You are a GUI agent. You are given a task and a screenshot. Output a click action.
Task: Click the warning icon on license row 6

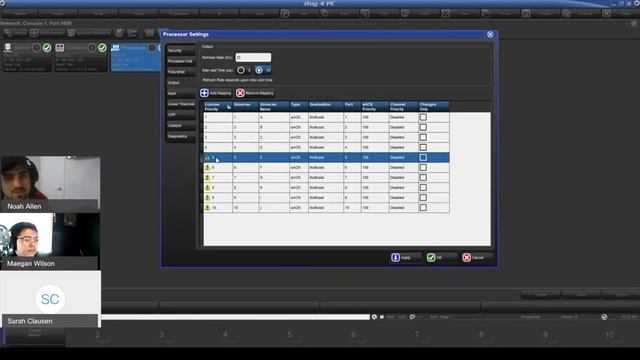(x=207, y=167)
